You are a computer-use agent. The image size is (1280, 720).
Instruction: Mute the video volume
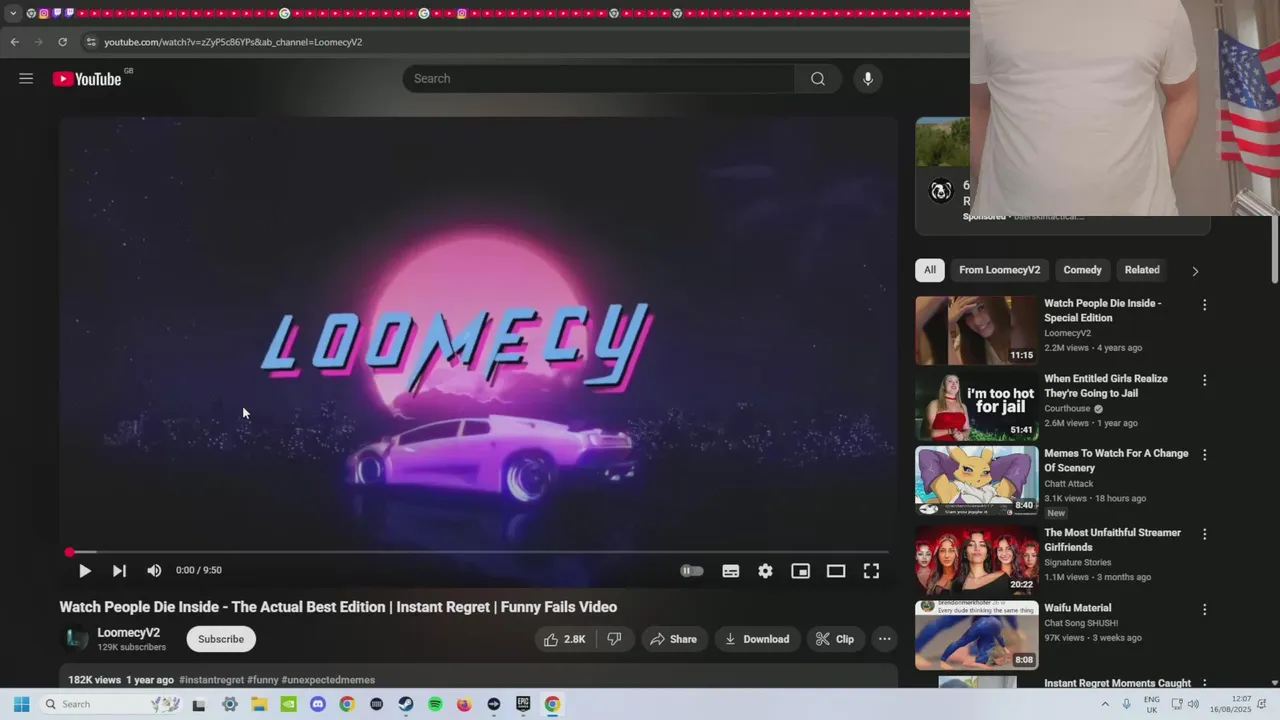pyautogui.click(x=154, y=570)
